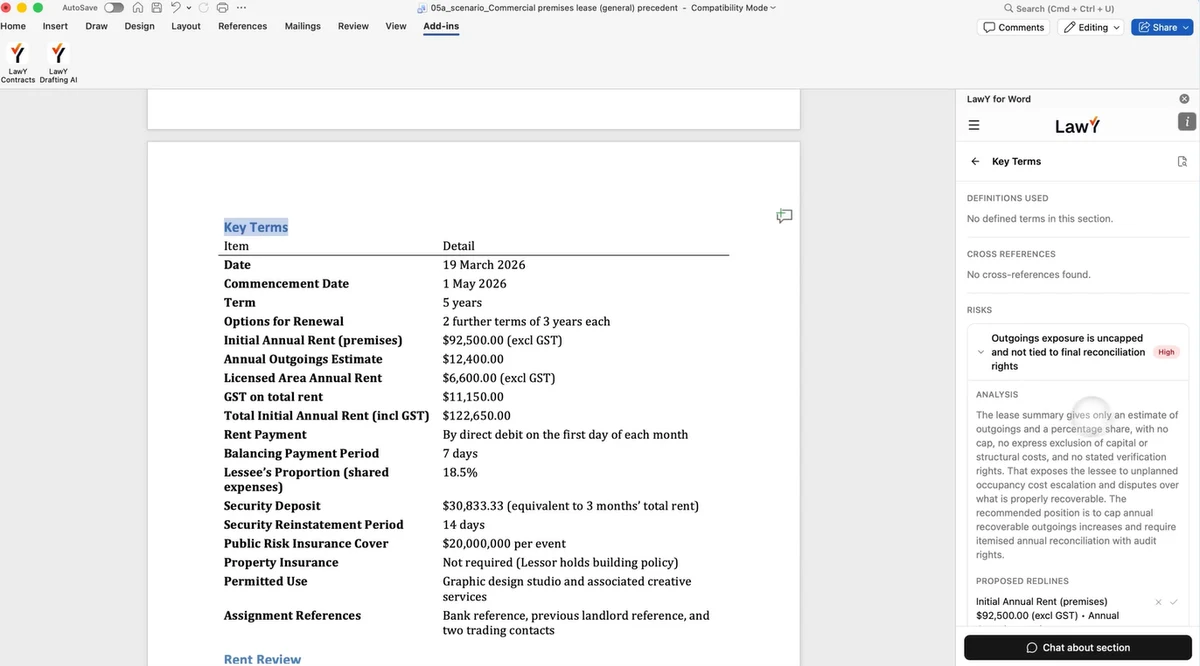Close the LawY for Word panel
This screenshot has width=1200, height=666.
1184,99
